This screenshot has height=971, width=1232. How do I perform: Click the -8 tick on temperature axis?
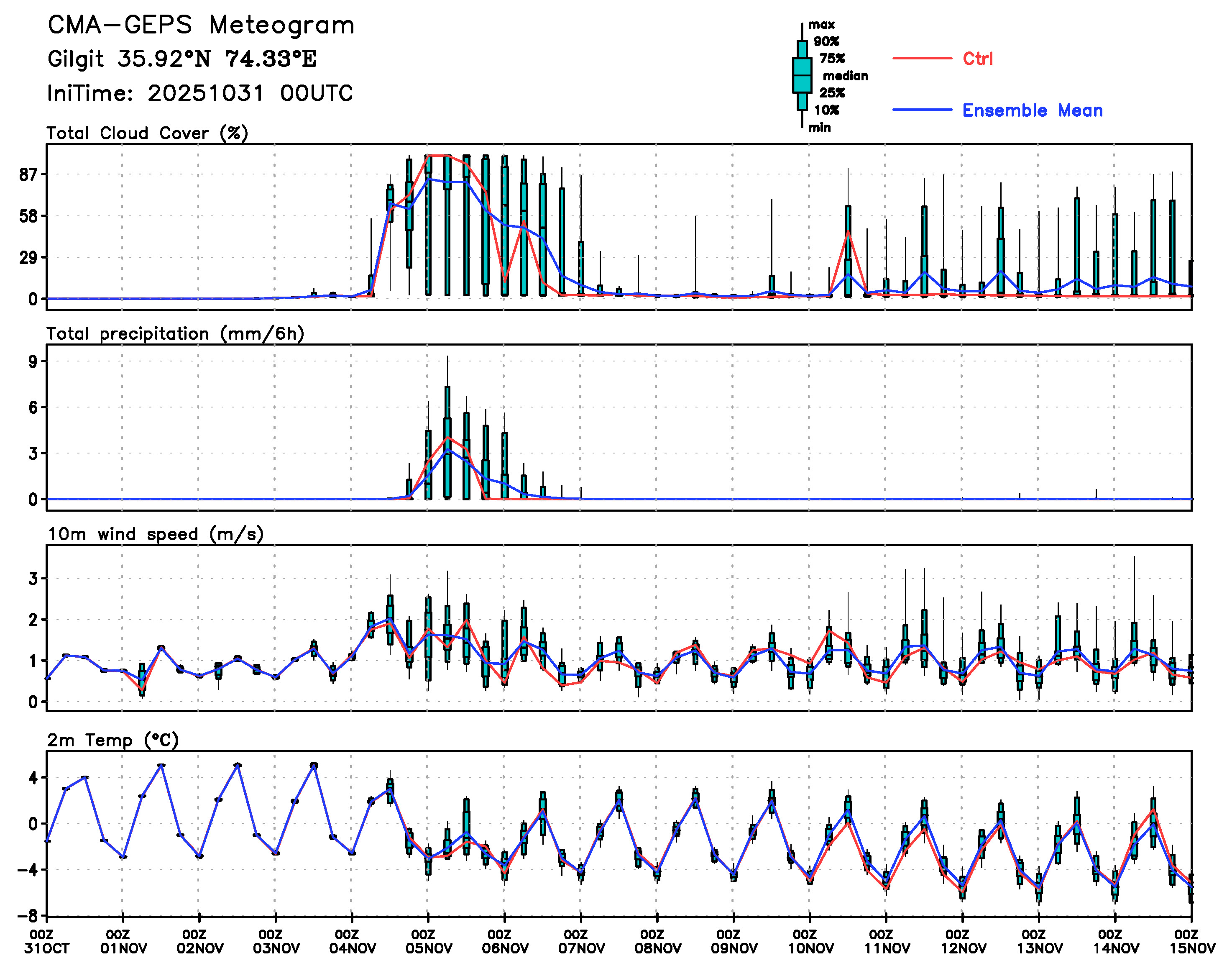(x=27, y=916)
